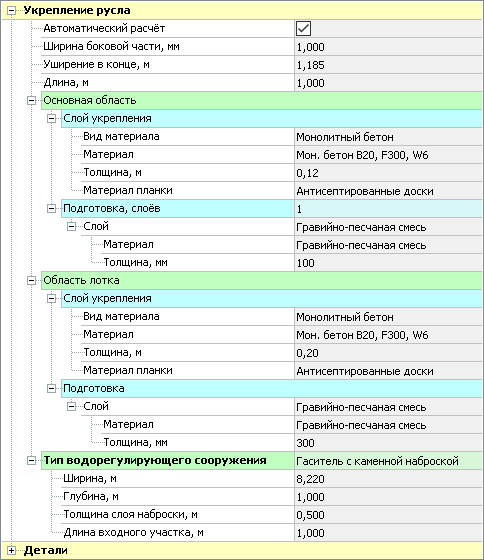Viewport: 484px width, 560px height.
Task: Uncheck the Автоматический расчёт checkbox
Action: (303, 29)
